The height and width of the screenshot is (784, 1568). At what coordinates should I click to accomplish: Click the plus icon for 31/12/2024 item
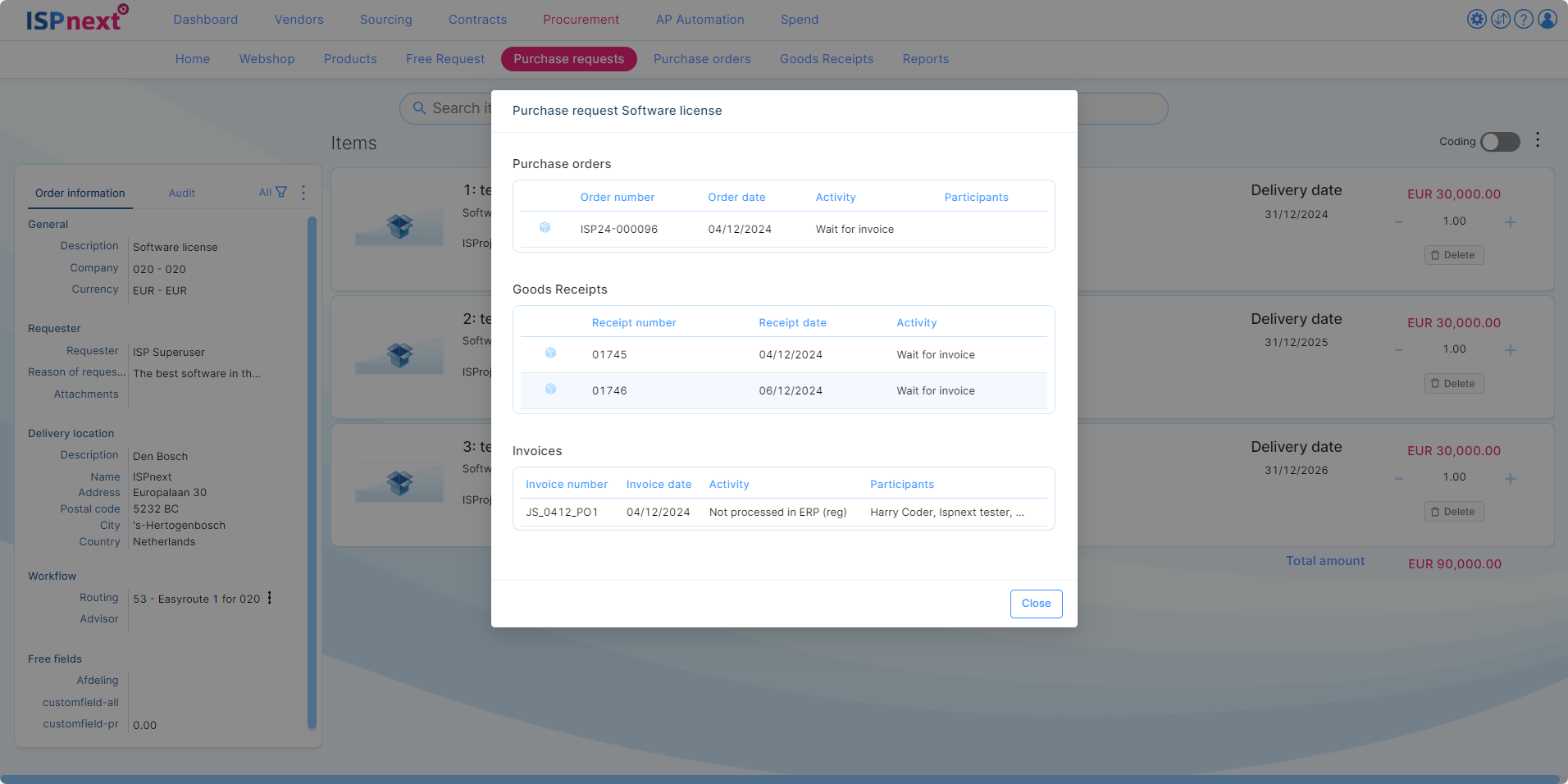pyautogui.click(x=1510, y=222)
